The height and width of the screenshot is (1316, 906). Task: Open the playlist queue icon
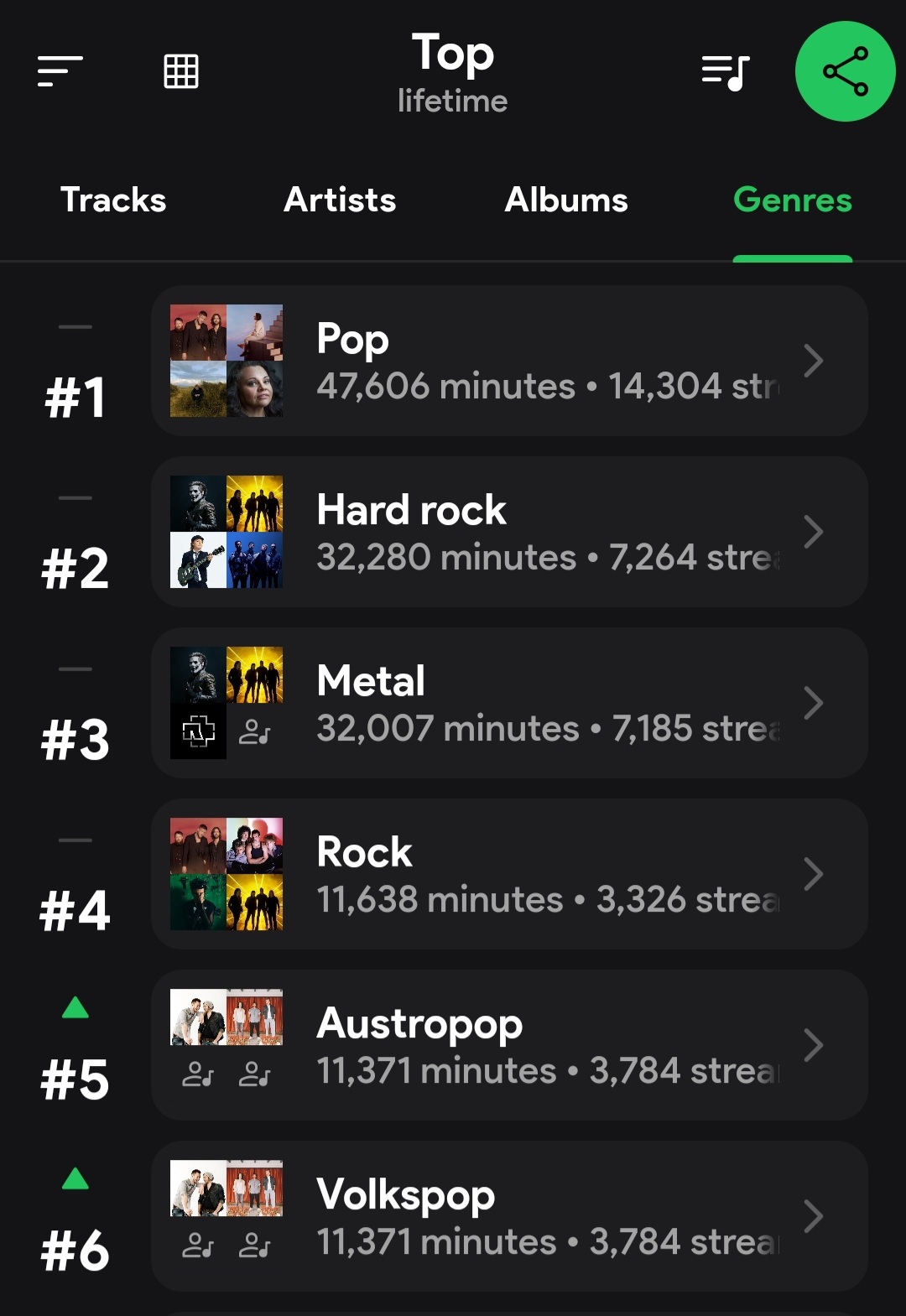coord(725,72)
